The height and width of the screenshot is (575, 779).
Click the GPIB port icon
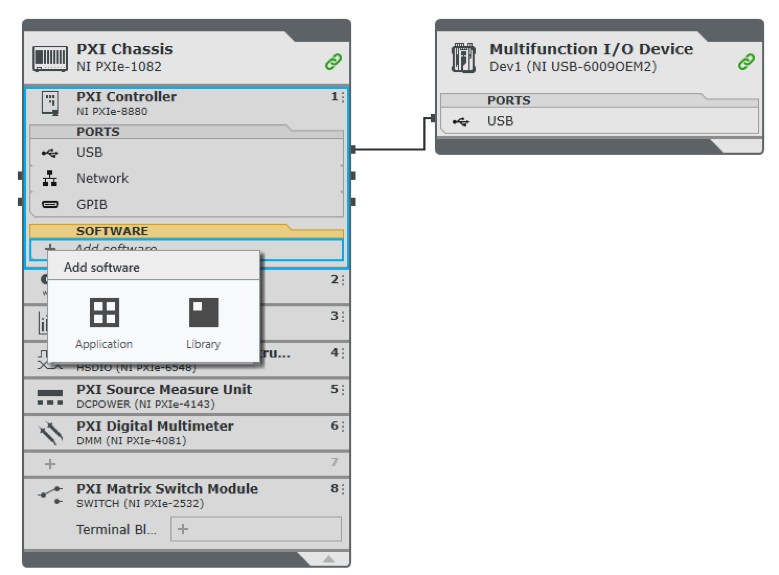coord(50,204)
